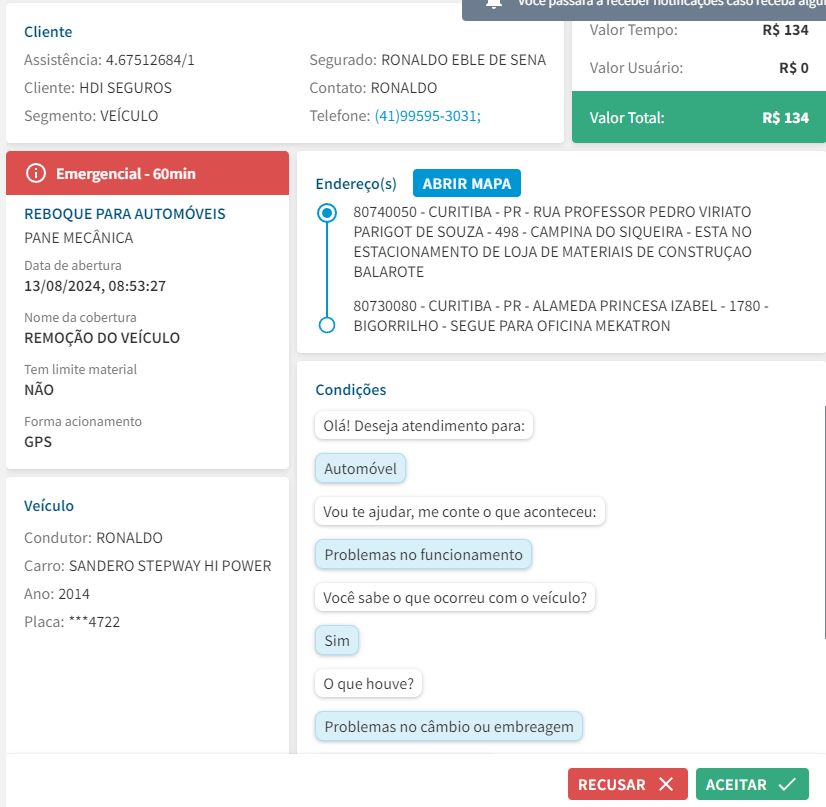
Task: Click the REMOÇÃO DO VEÍCULO coverage value
Action: [102, 338]
